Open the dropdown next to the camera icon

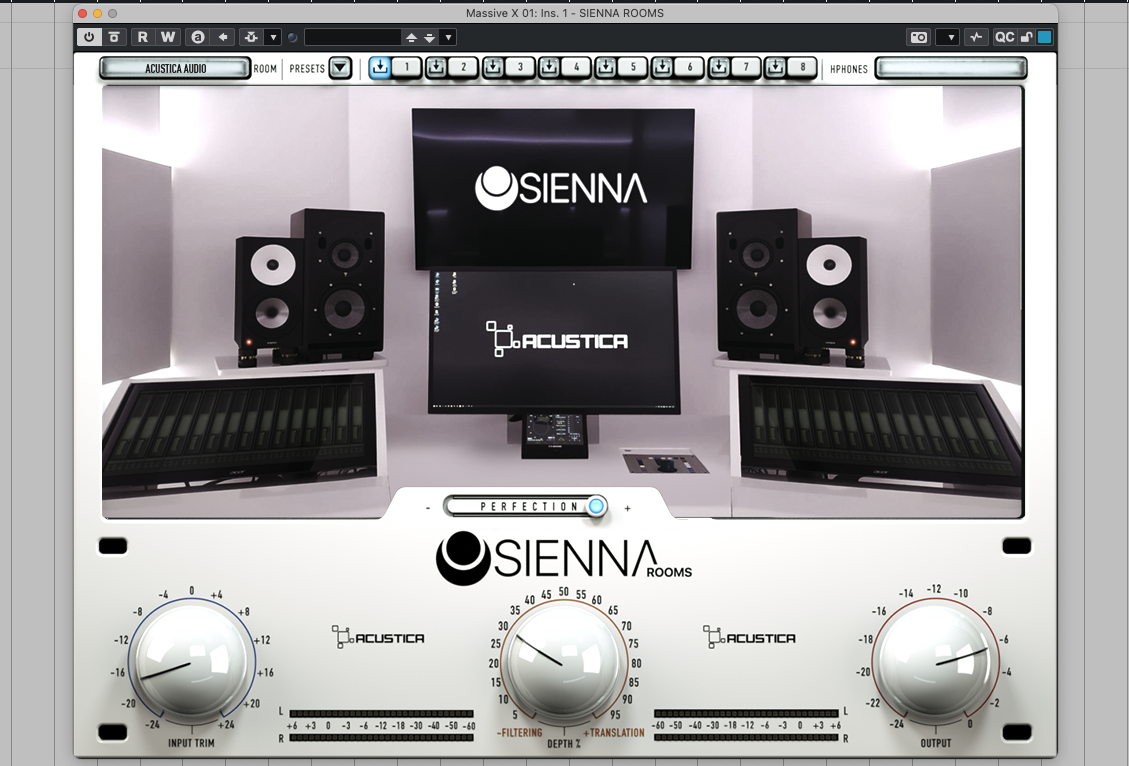click(948, 36)
